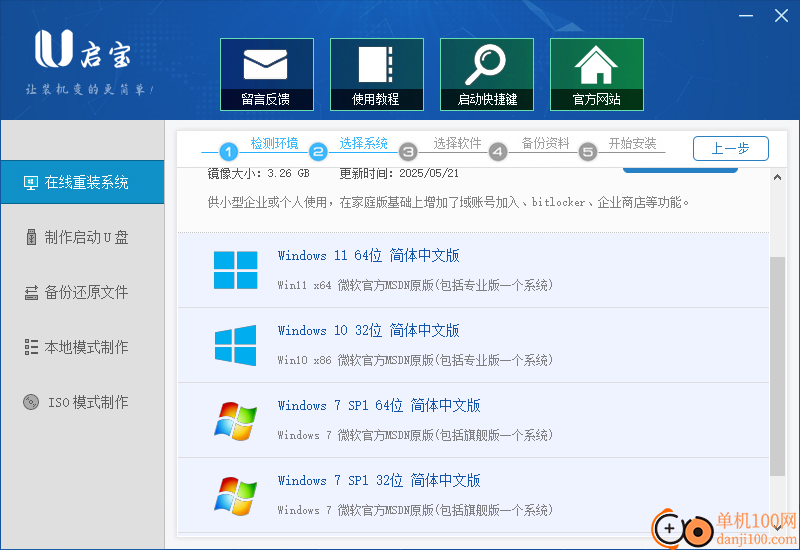Click the list icon beside 本地模式制作
800x550 pixels.
[31, 347]
